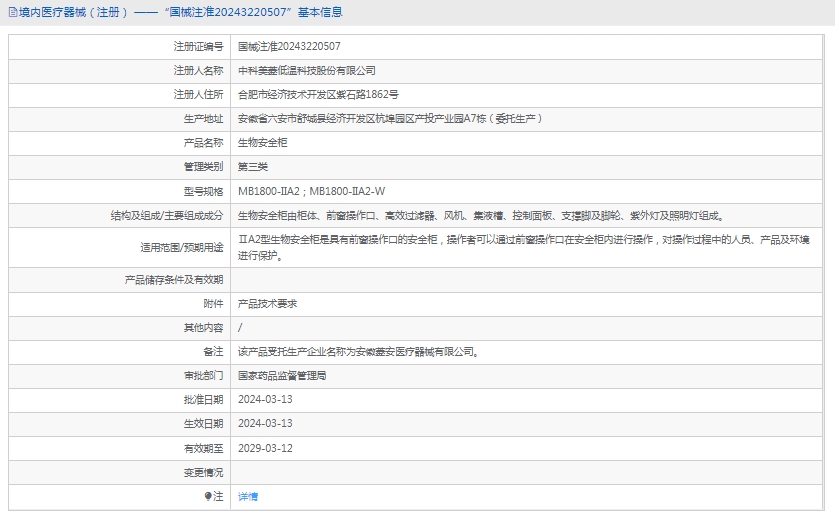This screenshot has width=835, height=516.
Task: Click the structure and composition description text
Action: (480, 215)
